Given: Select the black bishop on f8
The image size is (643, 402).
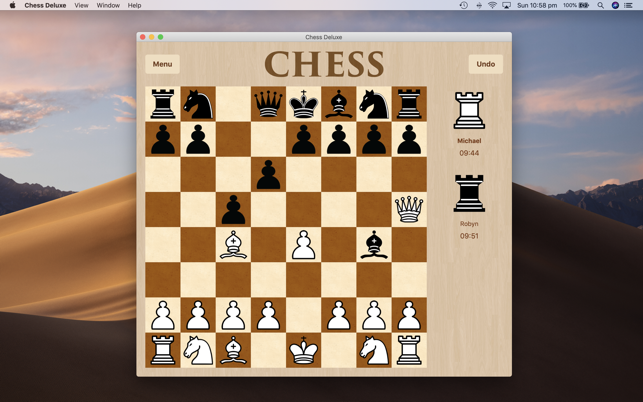Looking at the screenshot, I should [x=339, y=104].
